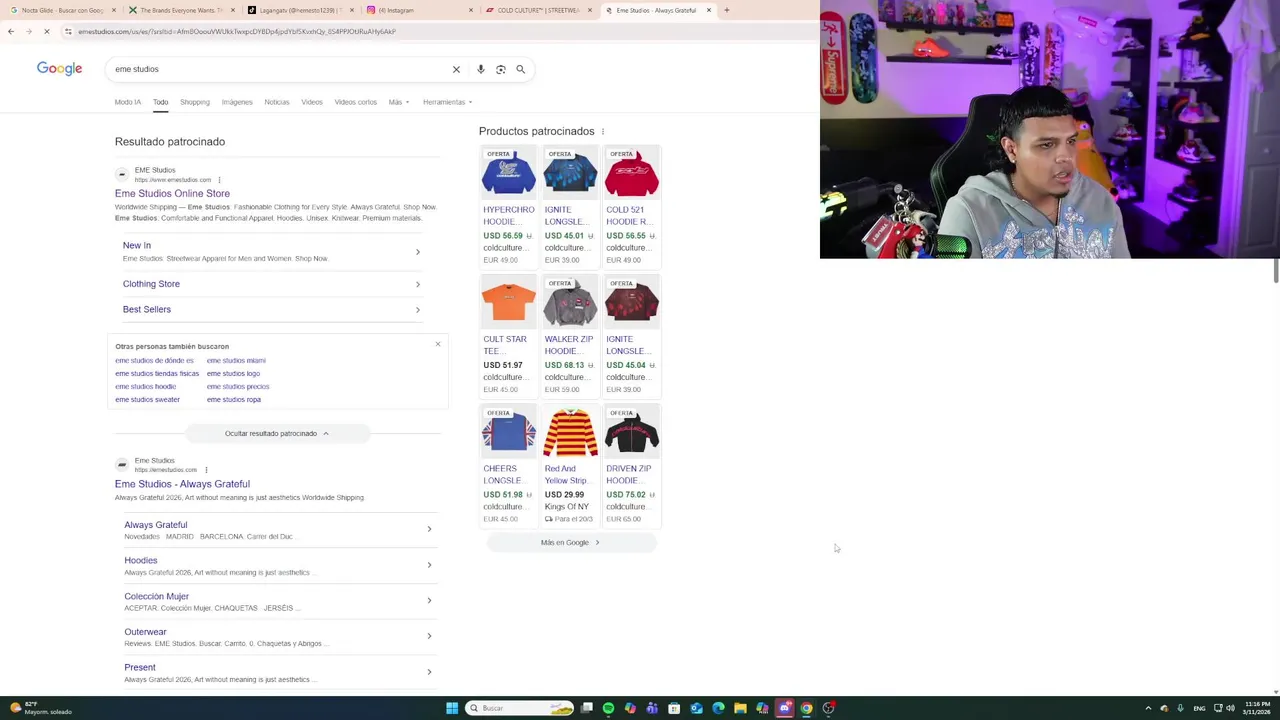This screenshot has height=720, width=1280.
Task: Open the volume control in system tray
Action: pos(1230,708)
